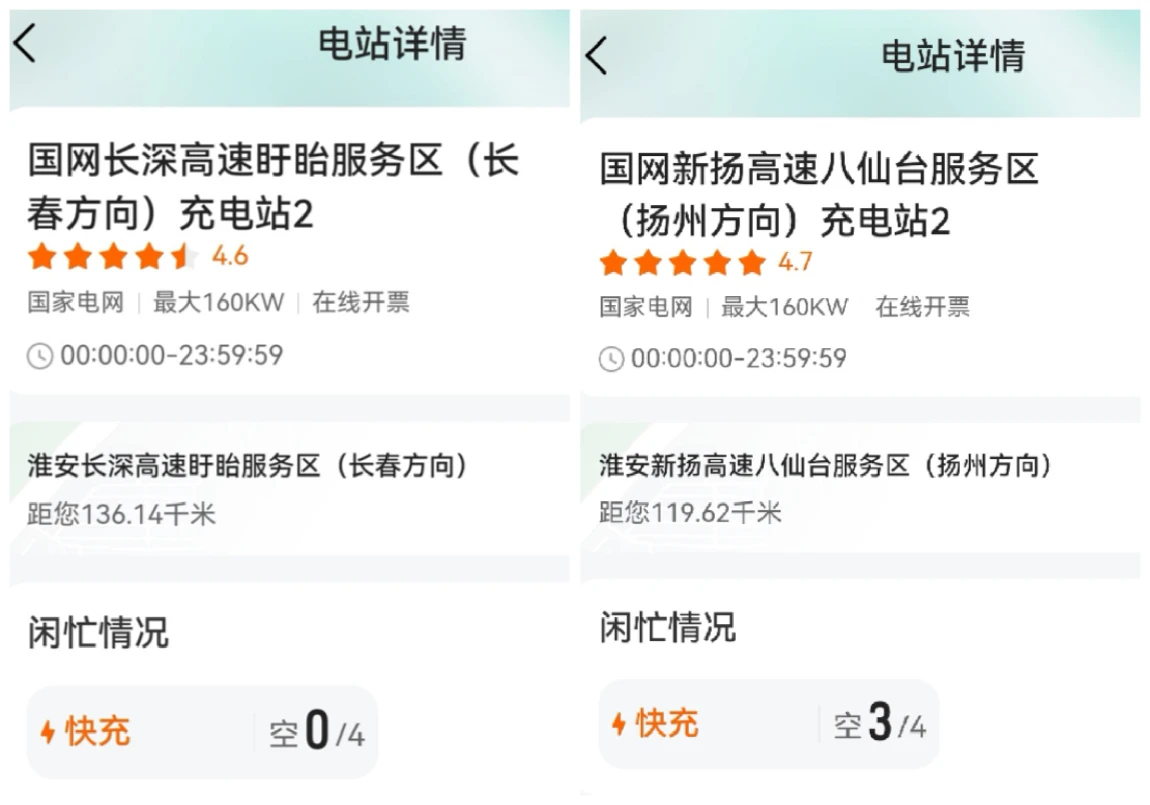Screen dimensions: 1150x805
Task: Open address 淮安新扬高速八仙台服务区（扬州方向）
Action: 825,465
